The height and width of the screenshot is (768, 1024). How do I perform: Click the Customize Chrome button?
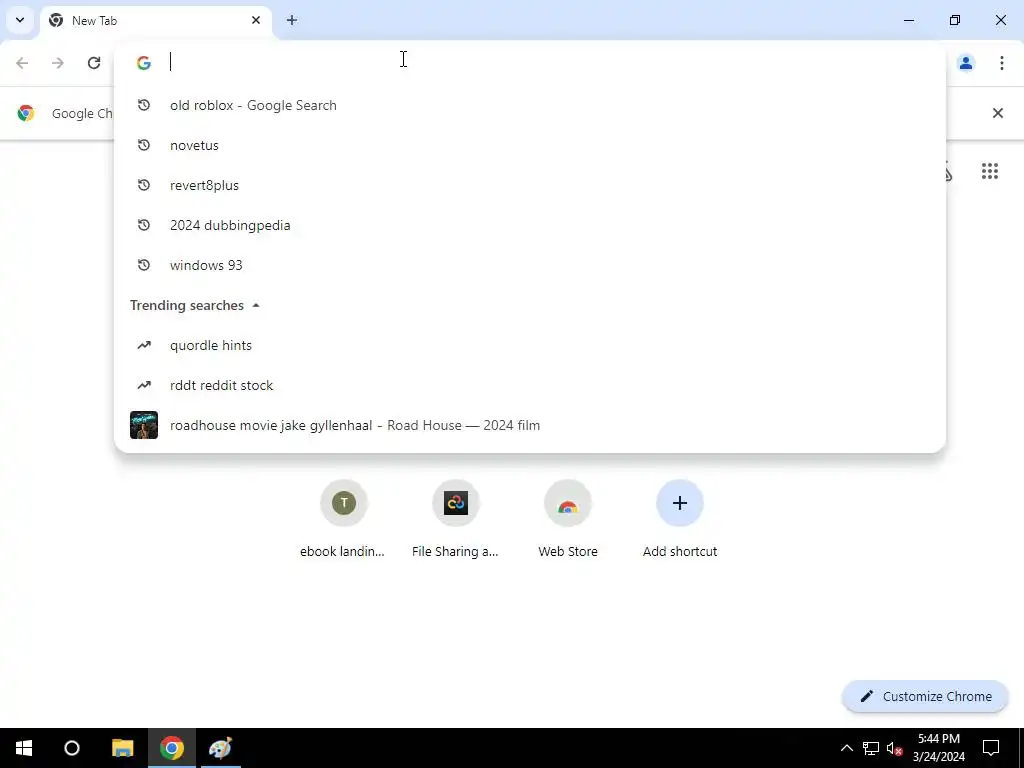click(925, 696)
